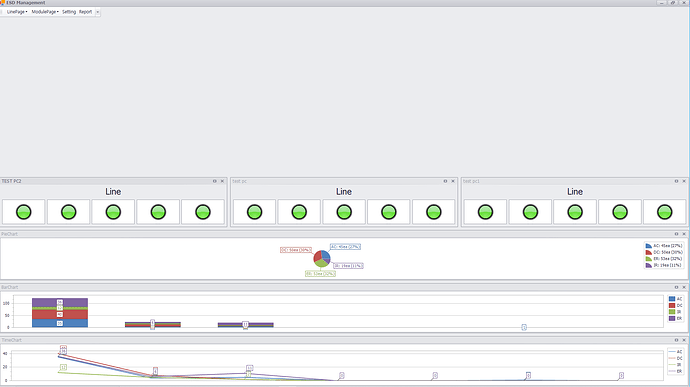Viewport: 690px width, 387px height.
Task: Click the DC swatch in BarChart legend
Action: (x=672, y=306)
